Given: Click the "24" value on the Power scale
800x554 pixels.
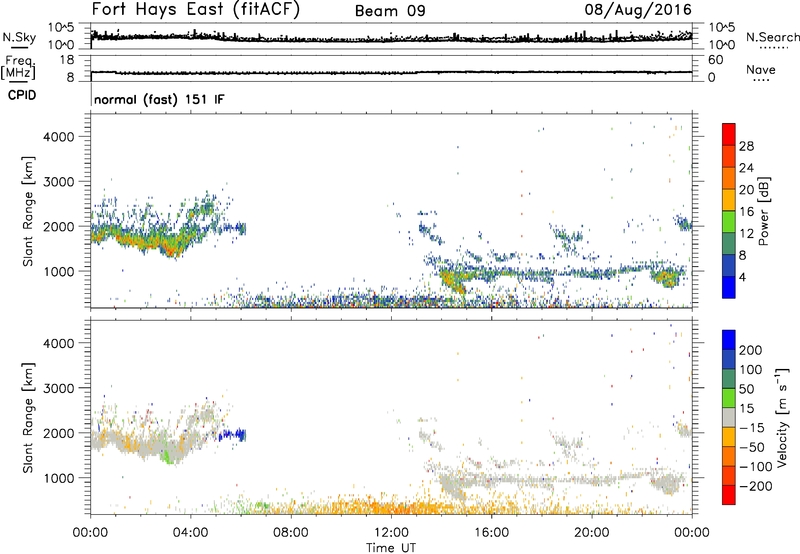Looking at the screenshot, I should pos(746,168).
